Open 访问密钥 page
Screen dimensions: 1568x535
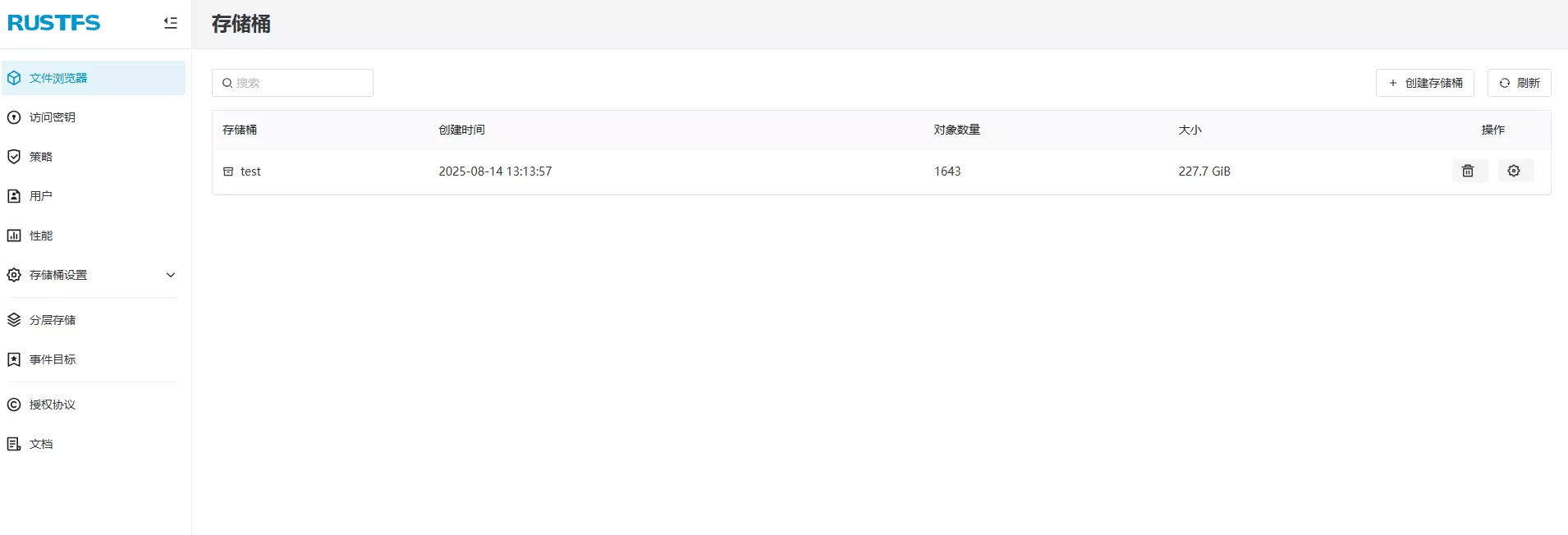point(94,117)
